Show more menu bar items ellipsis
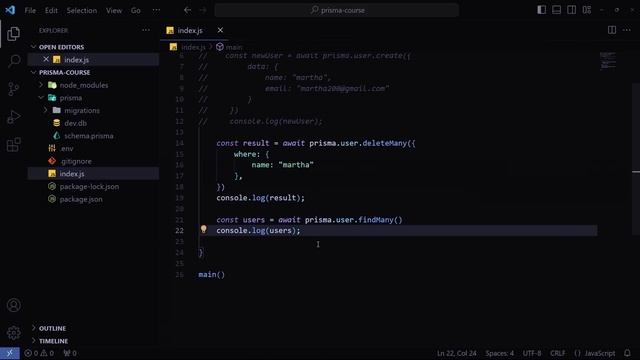 [x=156, y=10]
